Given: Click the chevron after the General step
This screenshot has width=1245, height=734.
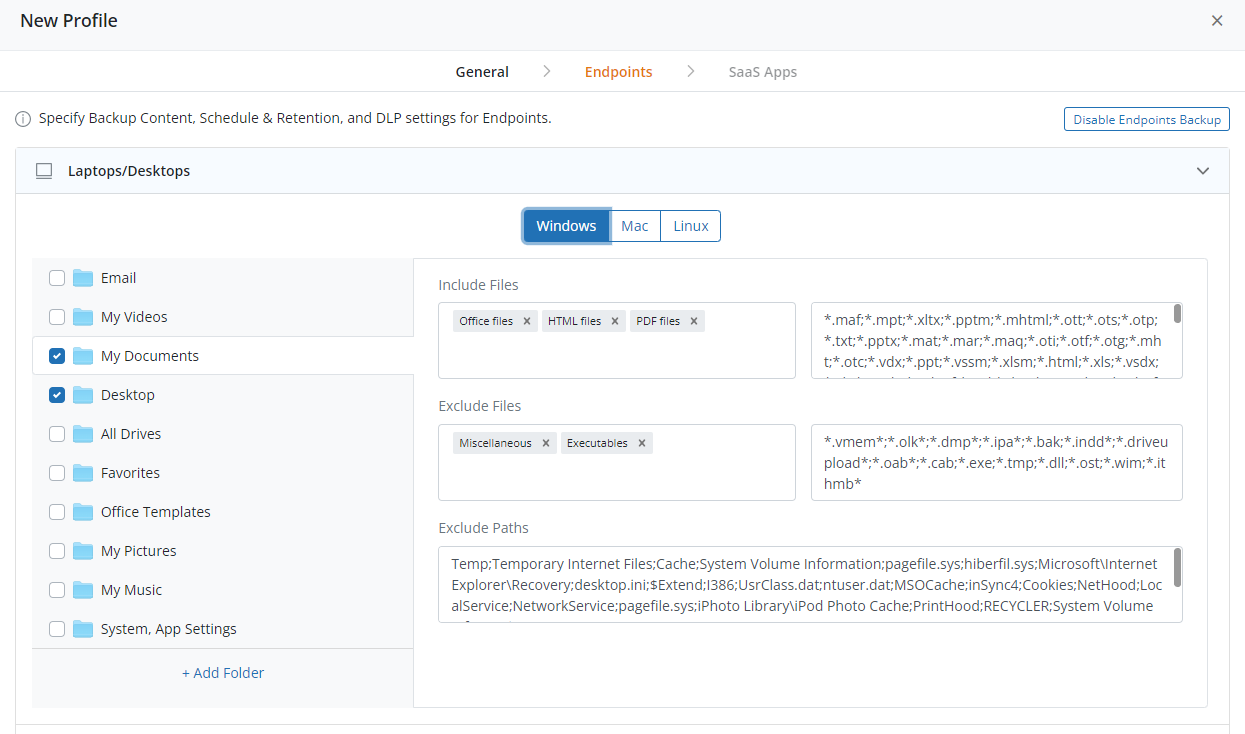Looking at the screenshot, I should 547,72.
